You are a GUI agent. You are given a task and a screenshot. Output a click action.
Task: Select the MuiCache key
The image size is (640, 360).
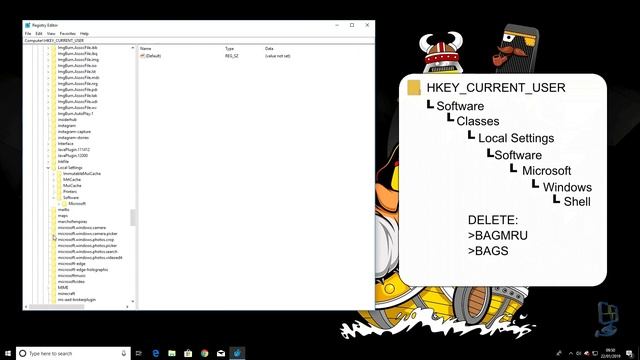tap(72, 186)
